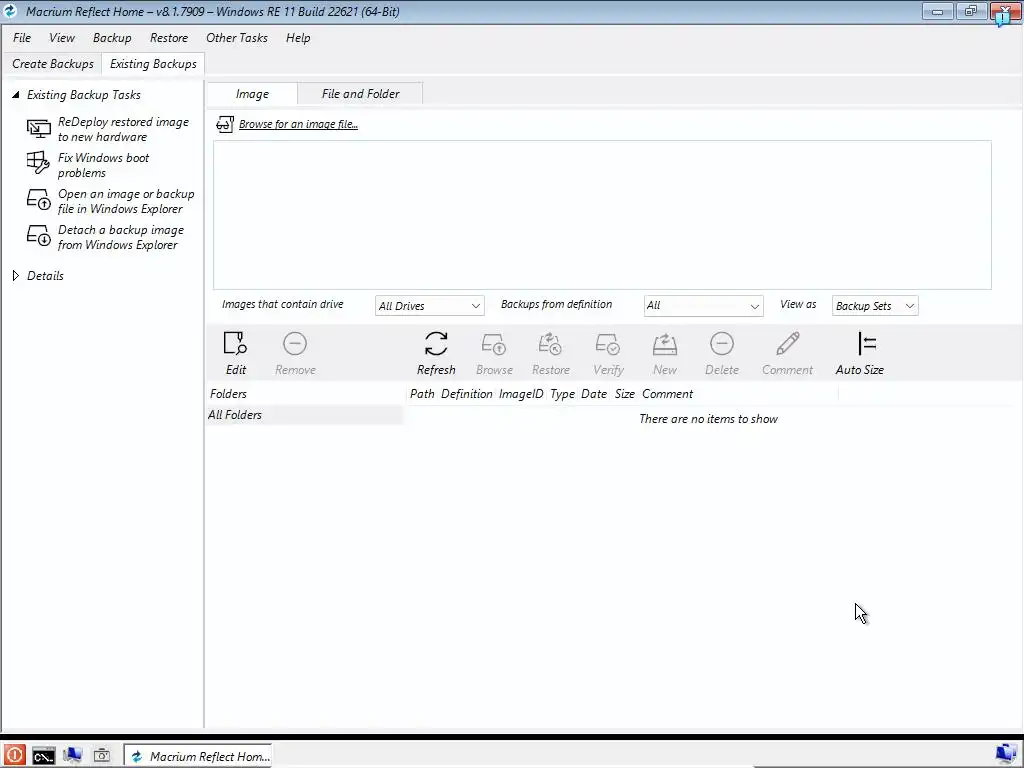Click Fix Windows boot problems text
This screenshot has height=768, width=1024.
(103, 165)
